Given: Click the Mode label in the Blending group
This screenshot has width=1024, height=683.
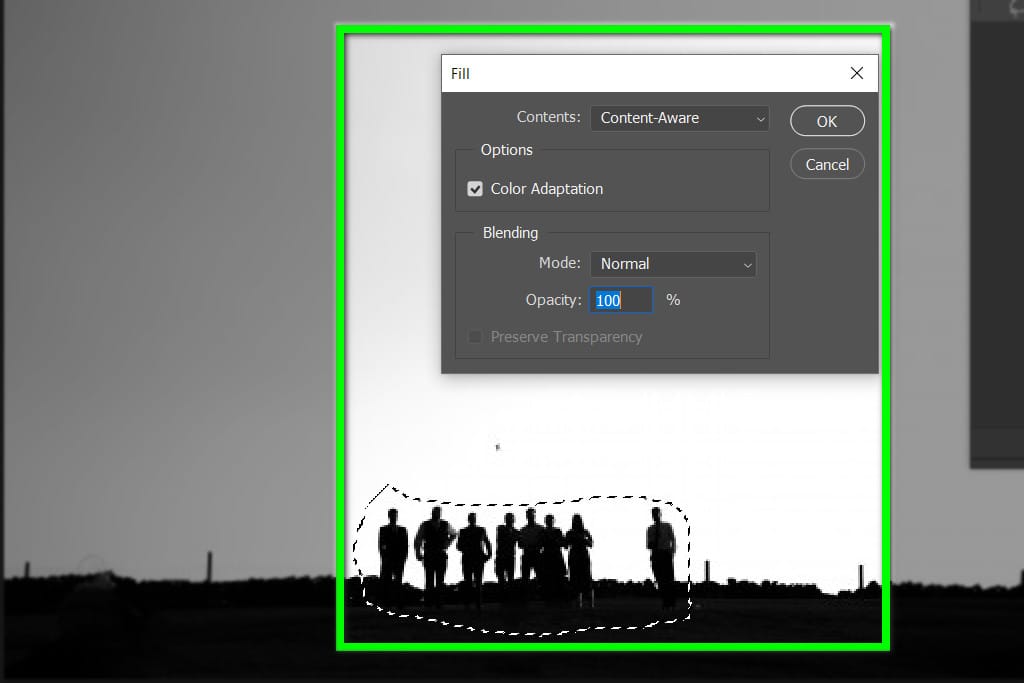Looking at the screenshot, I should pyautogui.click(x=559, y=263).
